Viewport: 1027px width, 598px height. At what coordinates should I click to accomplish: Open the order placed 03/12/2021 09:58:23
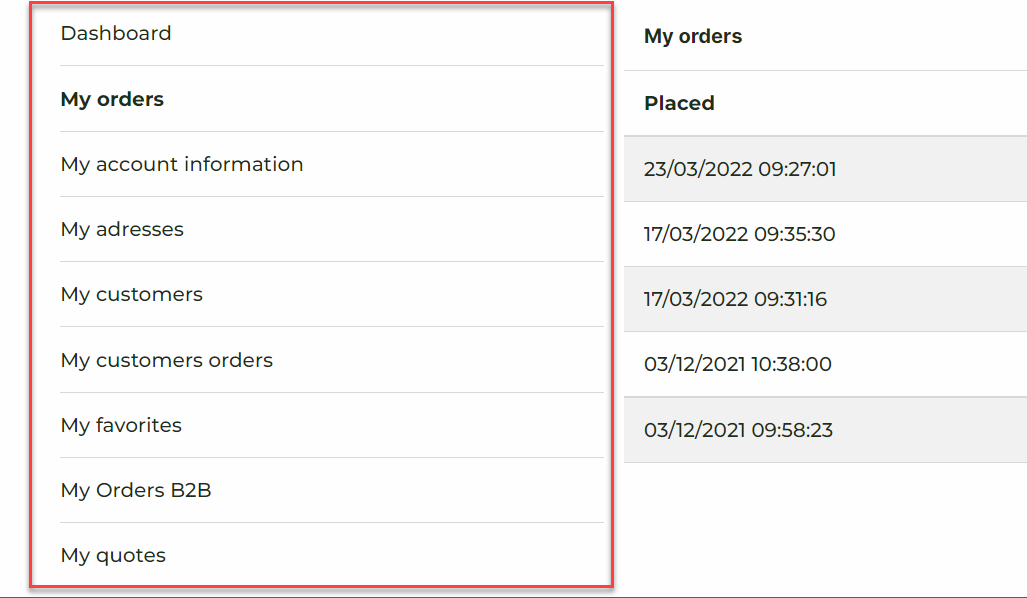(x=738, y=430)
